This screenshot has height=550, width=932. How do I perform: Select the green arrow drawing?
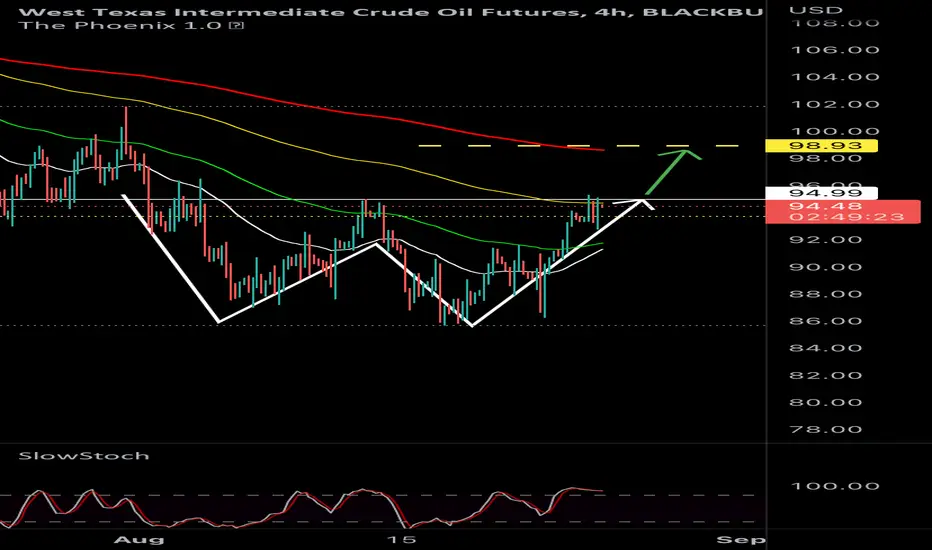click(672, 171)
